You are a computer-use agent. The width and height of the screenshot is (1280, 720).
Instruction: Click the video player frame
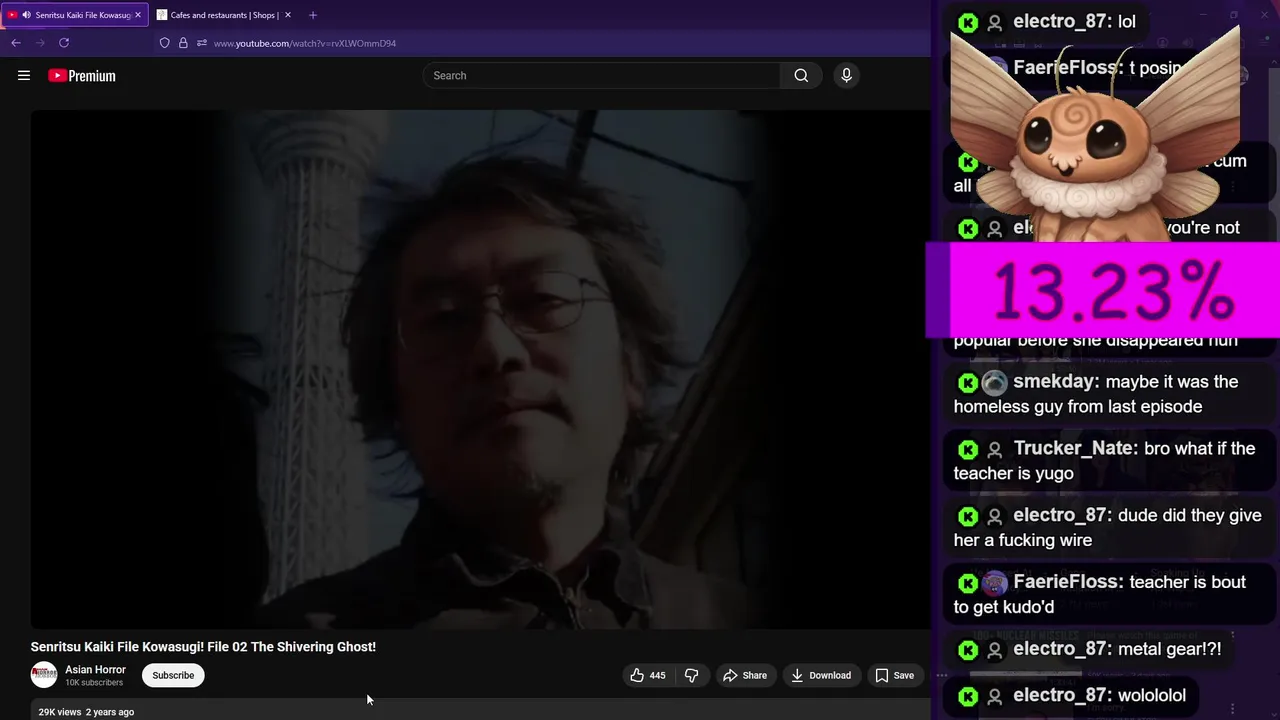point(480,369)
